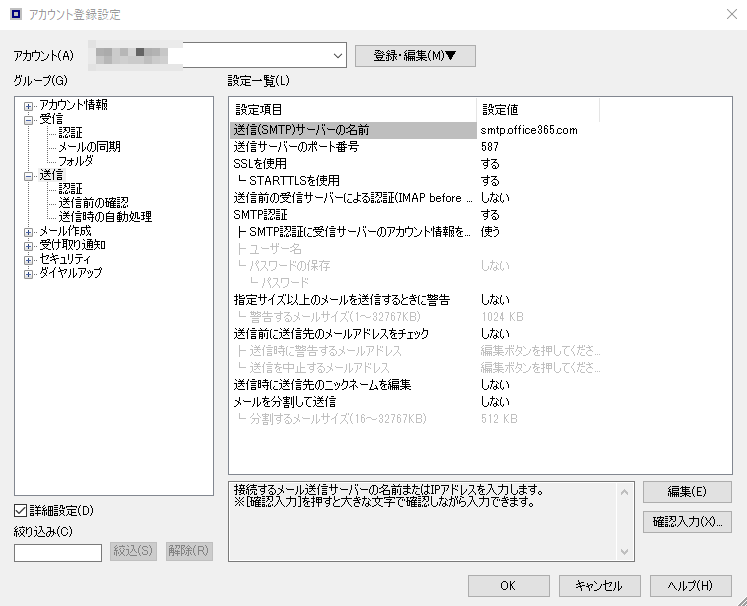Expand the セキュリティ tree node
747x606 pixels.
pos(29,260)
